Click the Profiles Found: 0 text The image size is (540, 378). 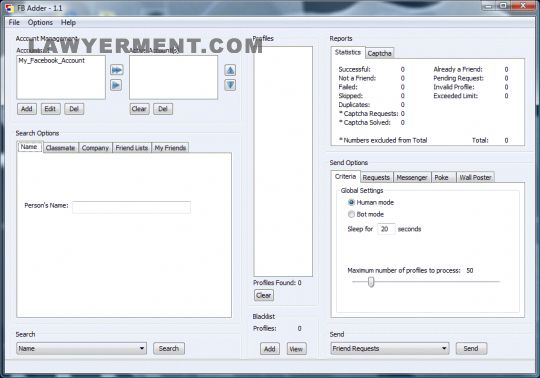277,283
